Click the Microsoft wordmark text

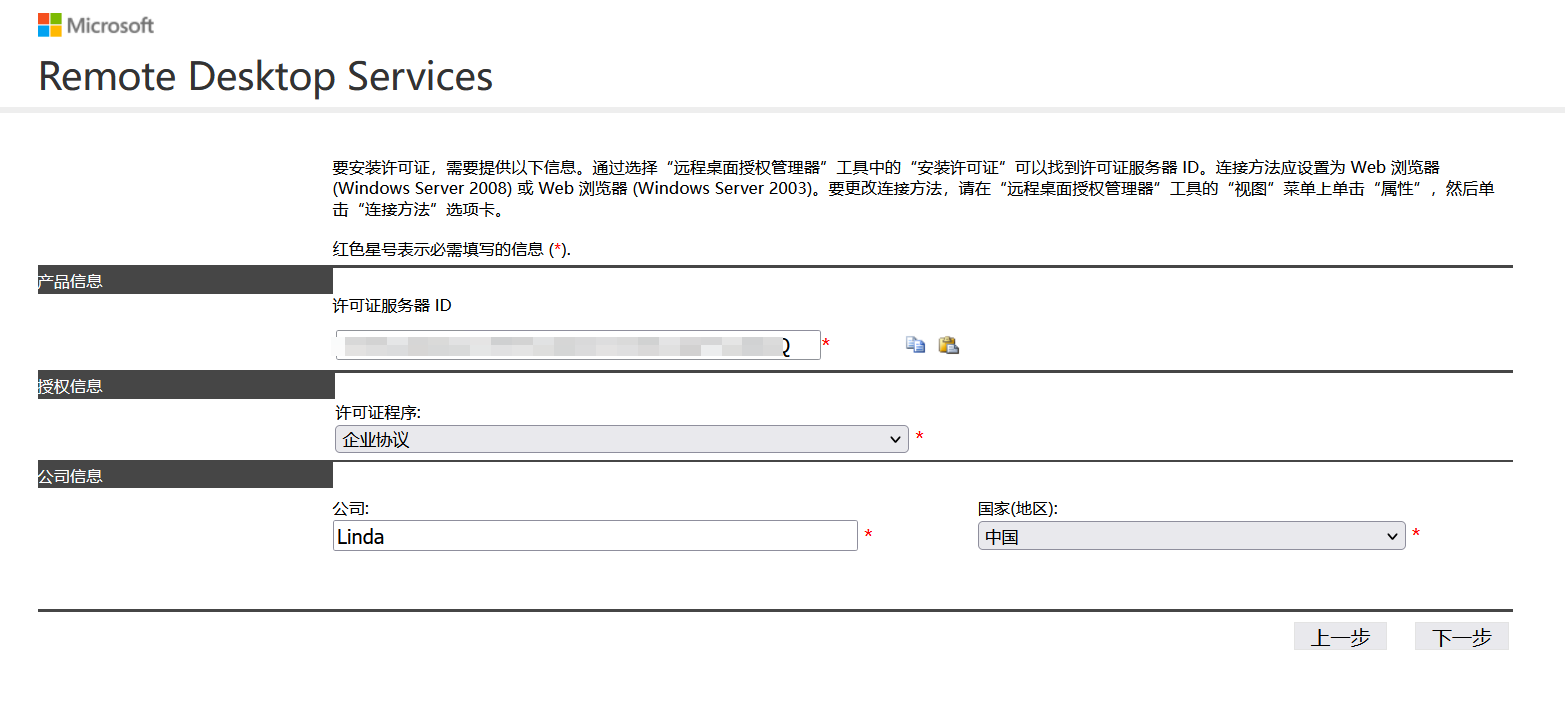coord(110,25)
